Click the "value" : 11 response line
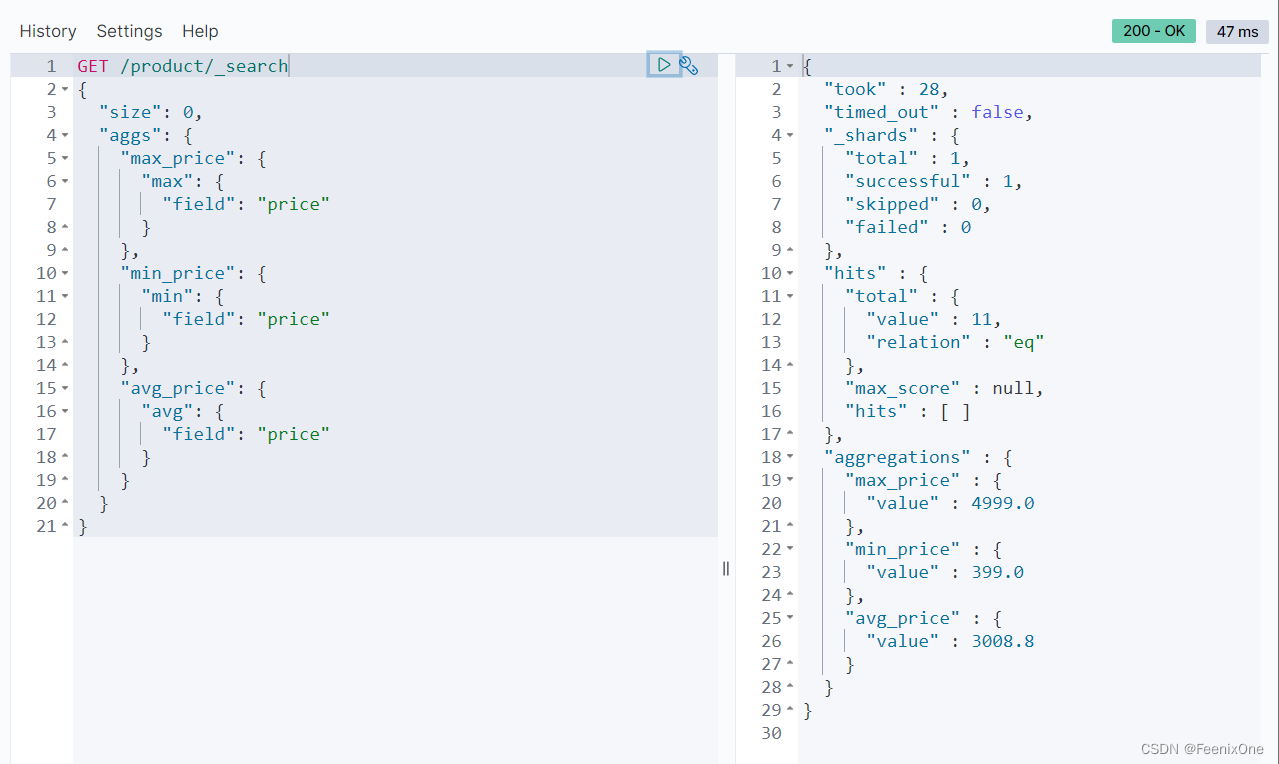Screen dimensions: 1279x764 pos(934,319)
